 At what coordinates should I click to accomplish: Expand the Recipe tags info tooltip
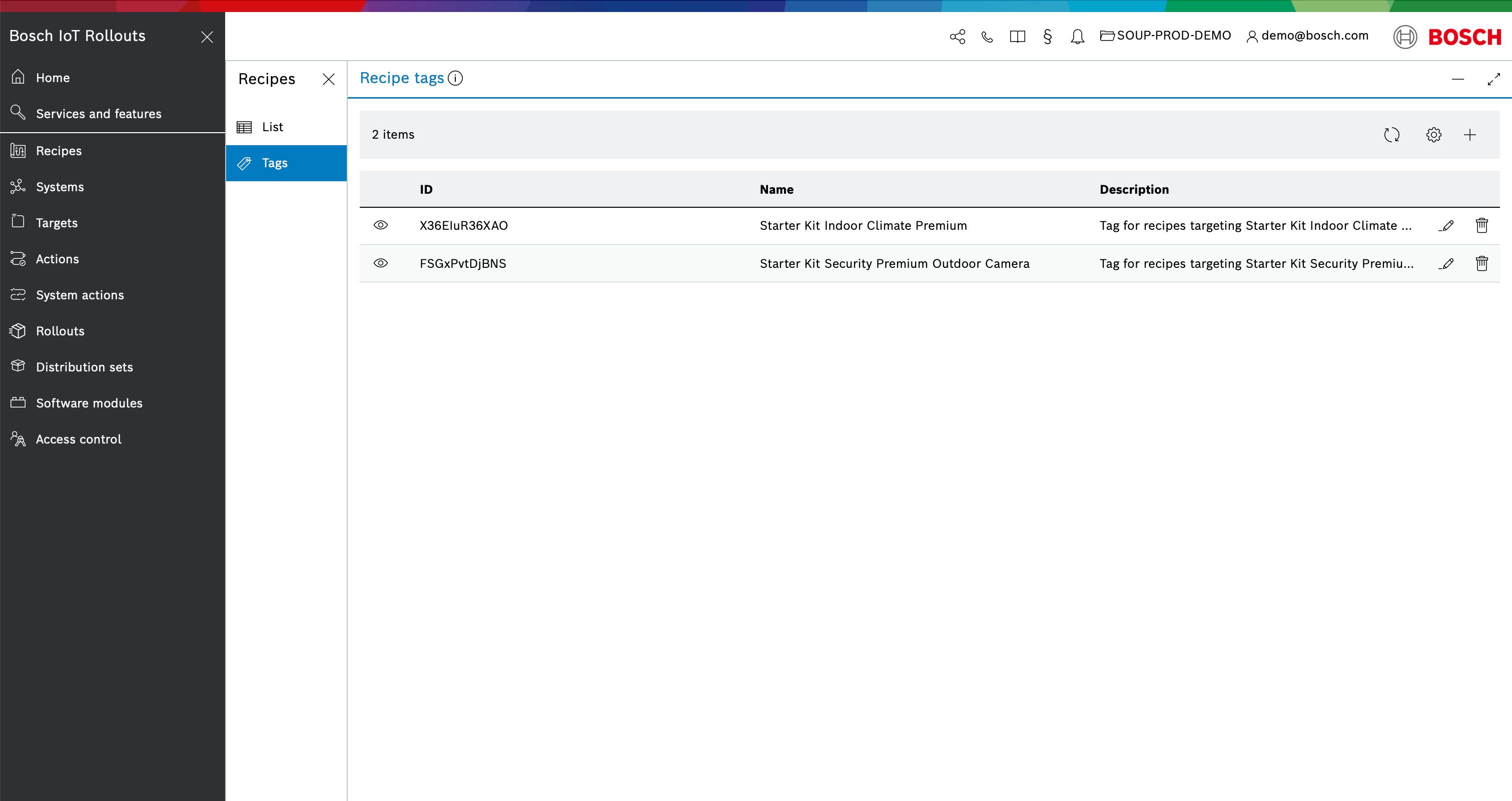click(x=456, y=78)
